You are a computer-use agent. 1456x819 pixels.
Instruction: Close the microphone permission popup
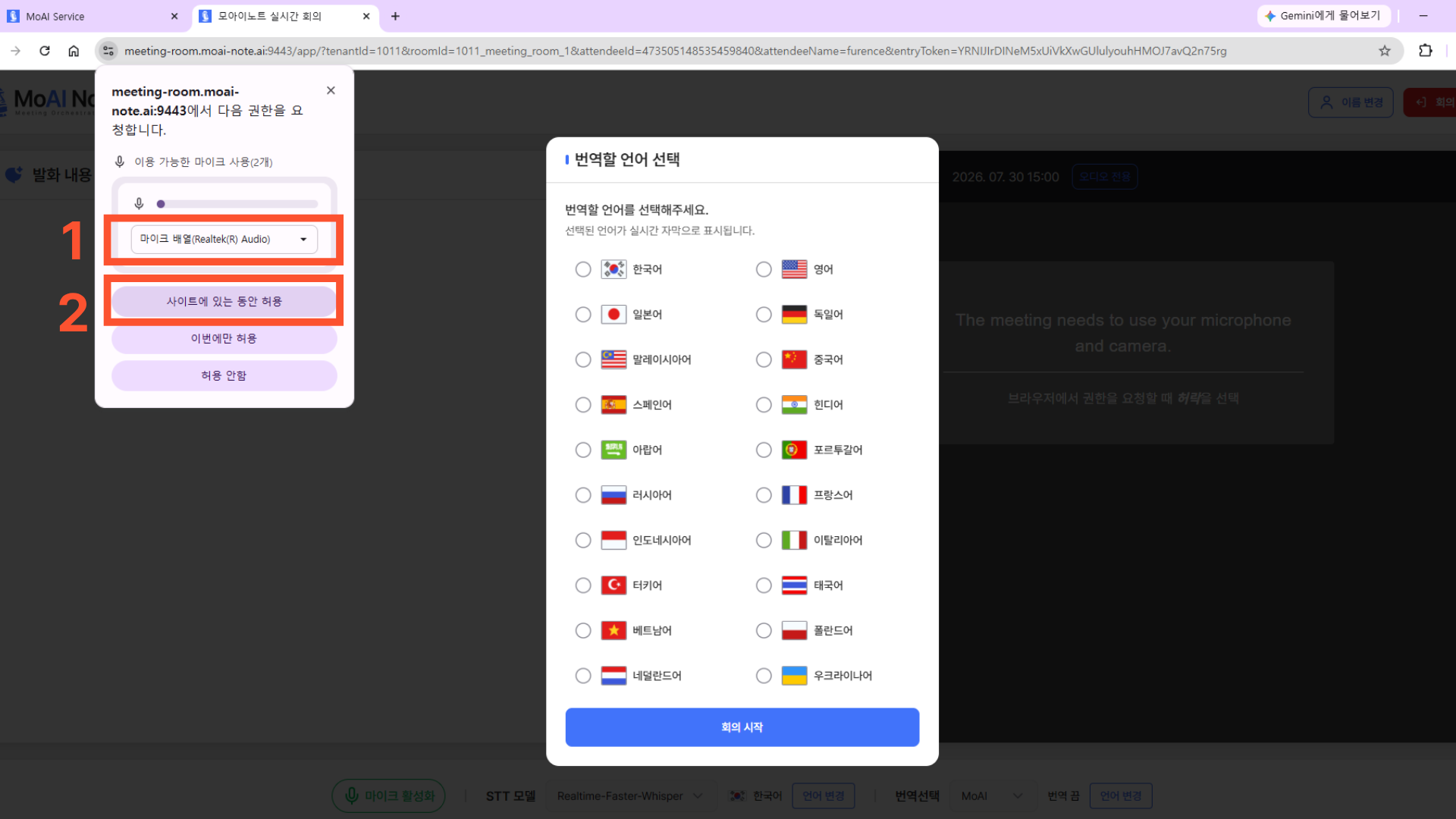[331, 90]
